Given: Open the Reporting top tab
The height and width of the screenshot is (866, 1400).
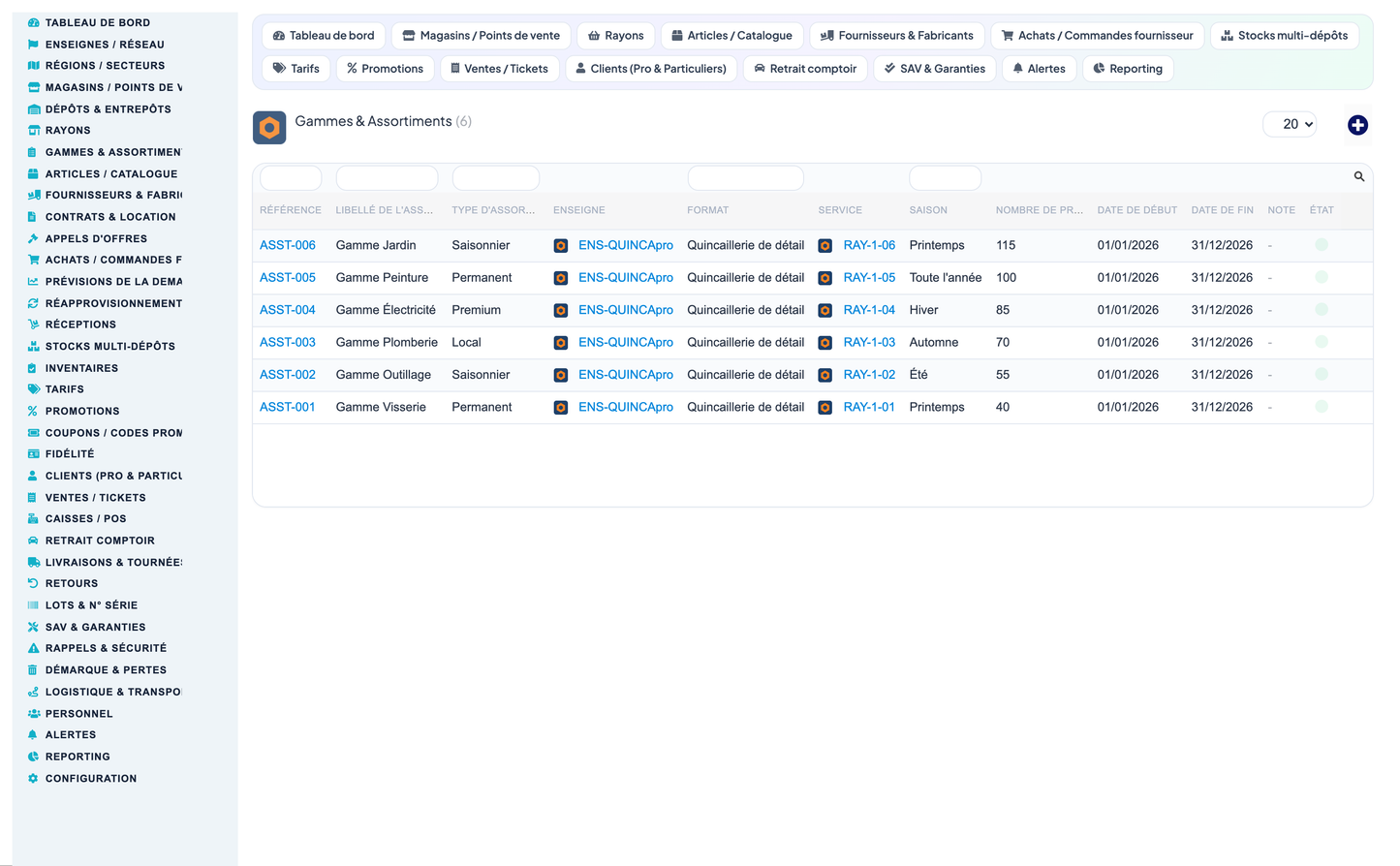Looking at the screenshot, I should [x=1128, y=69].
